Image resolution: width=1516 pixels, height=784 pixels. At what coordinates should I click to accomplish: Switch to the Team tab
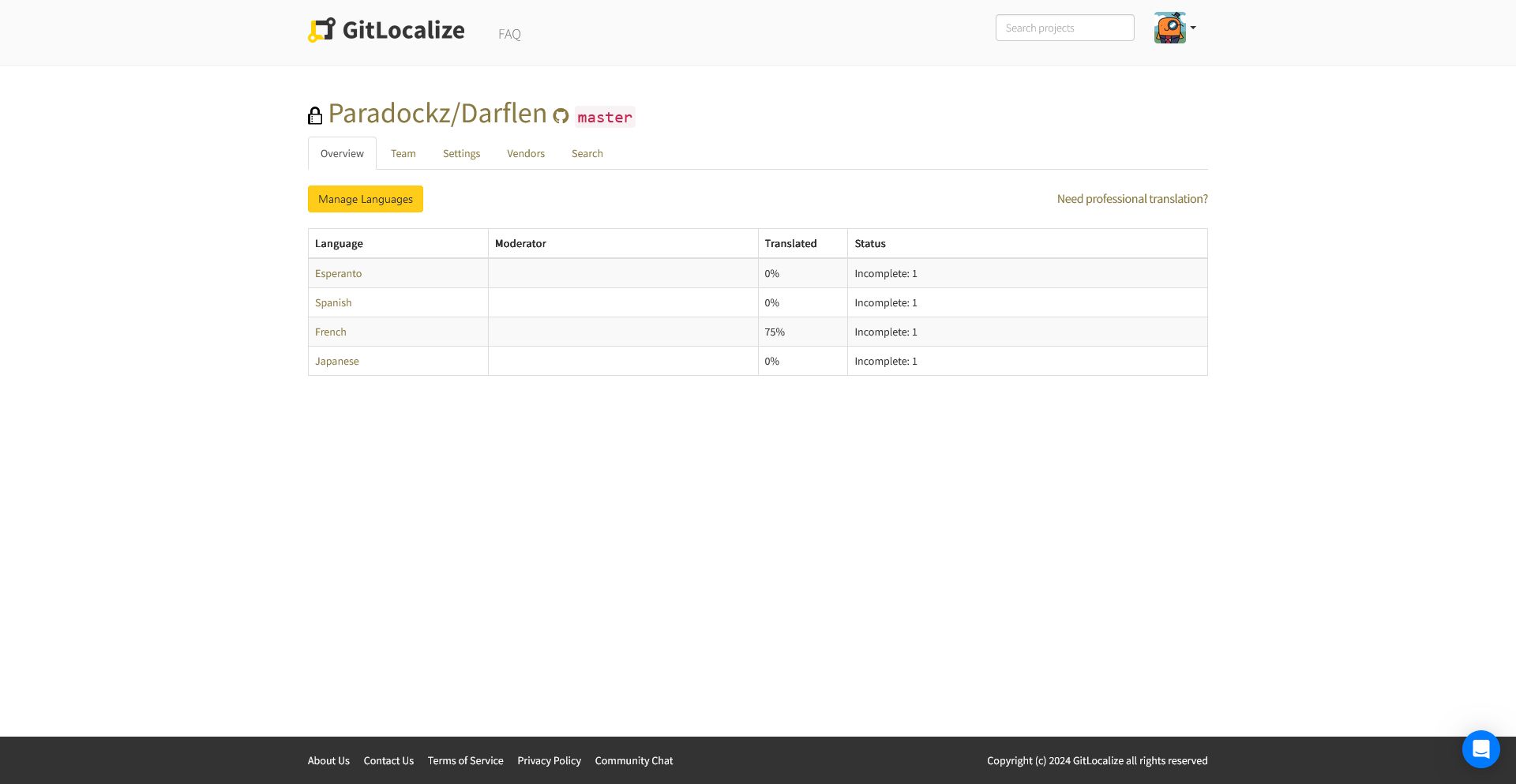click(403, 153)
